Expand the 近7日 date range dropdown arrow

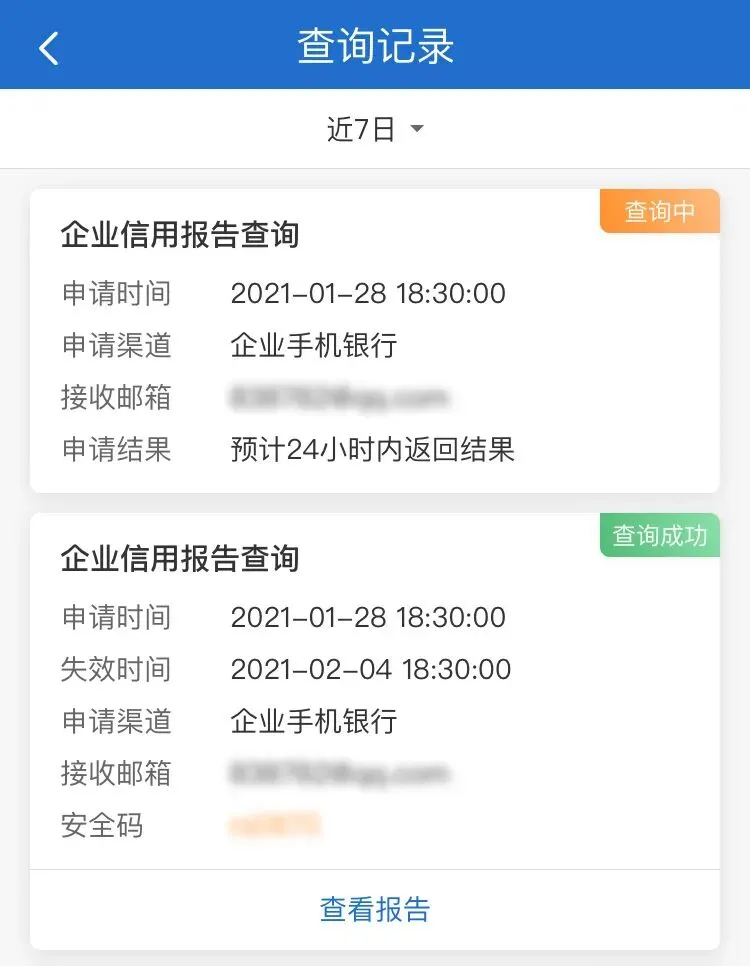click(x=417, y=128)
